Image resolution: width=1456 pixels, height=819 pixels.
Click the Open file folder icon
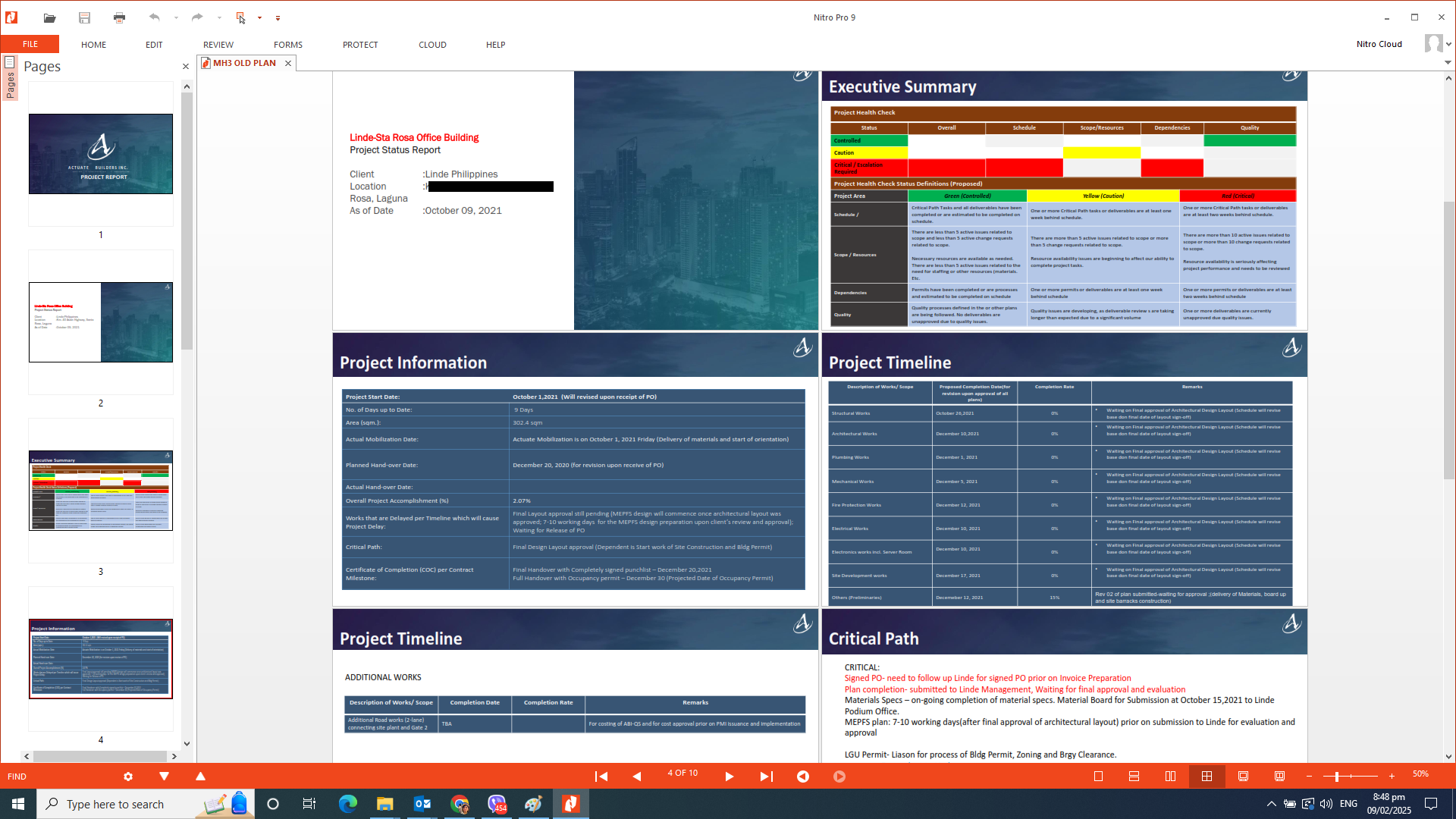click(x=49, y=17)
